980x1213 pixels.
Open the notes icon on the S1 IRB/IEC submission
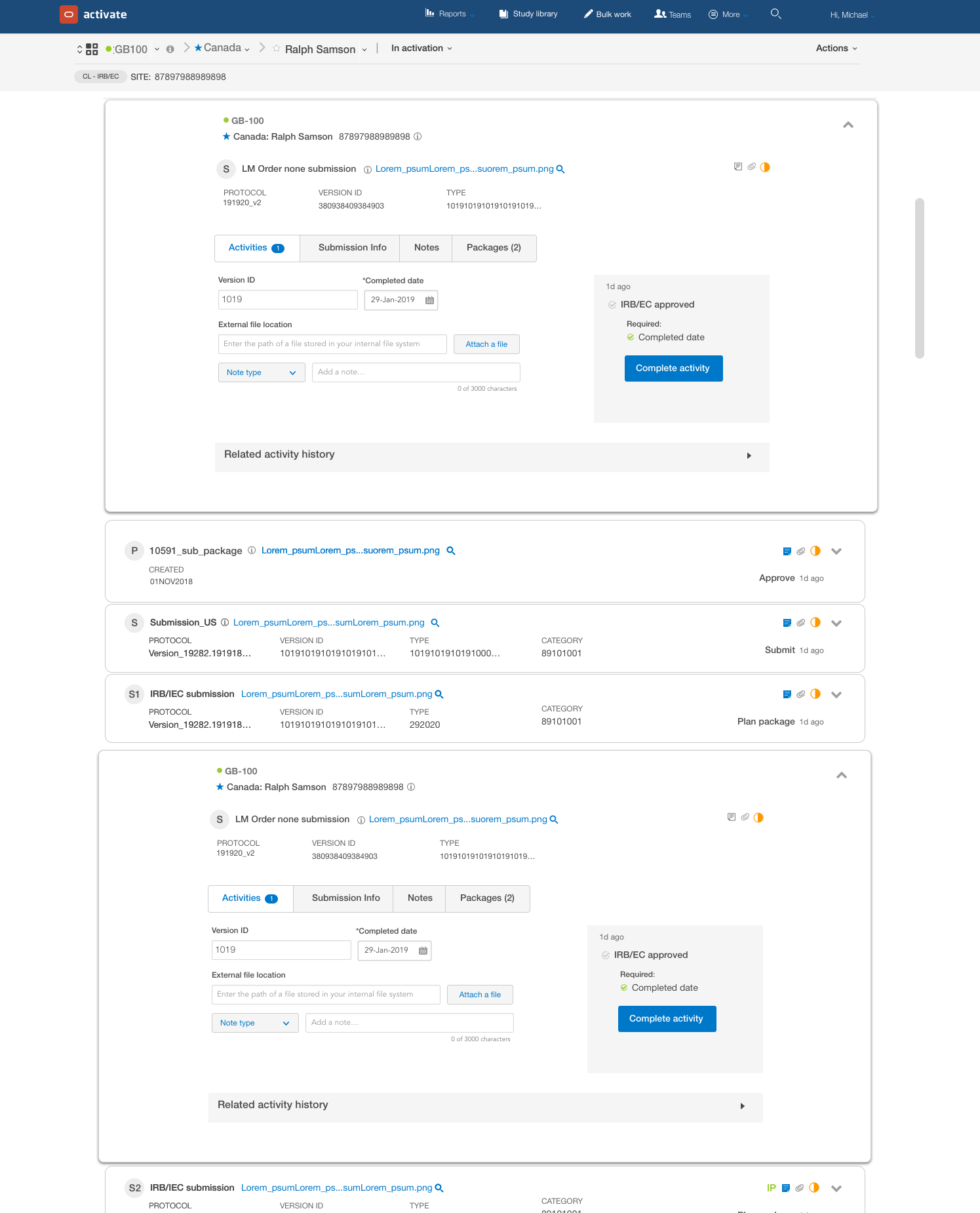787,694
